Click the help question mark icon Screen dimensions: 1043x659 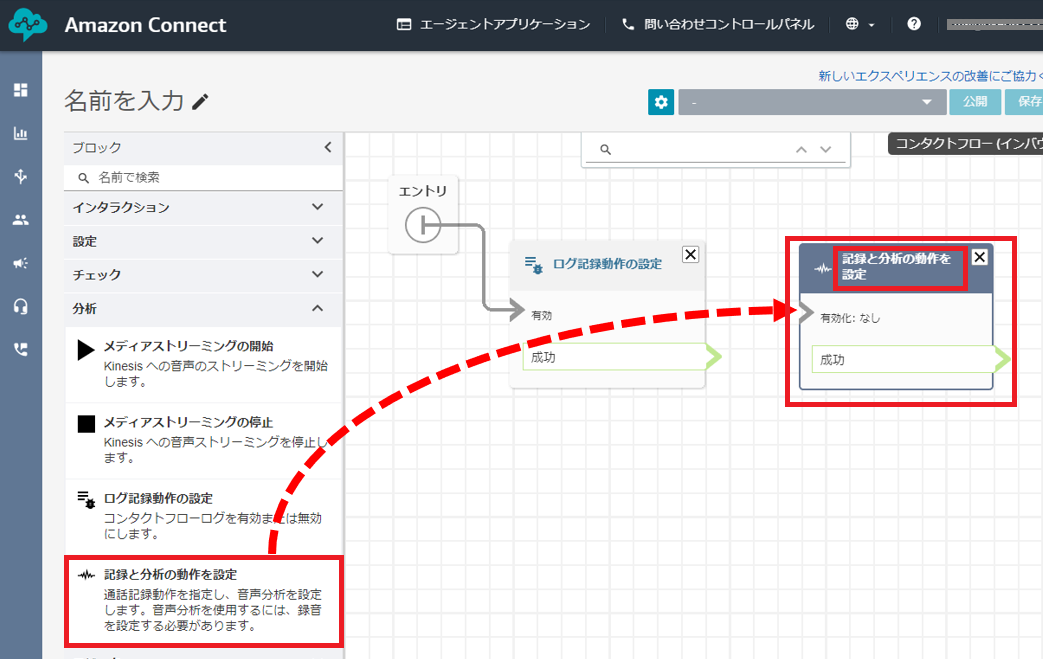(914, 24)
